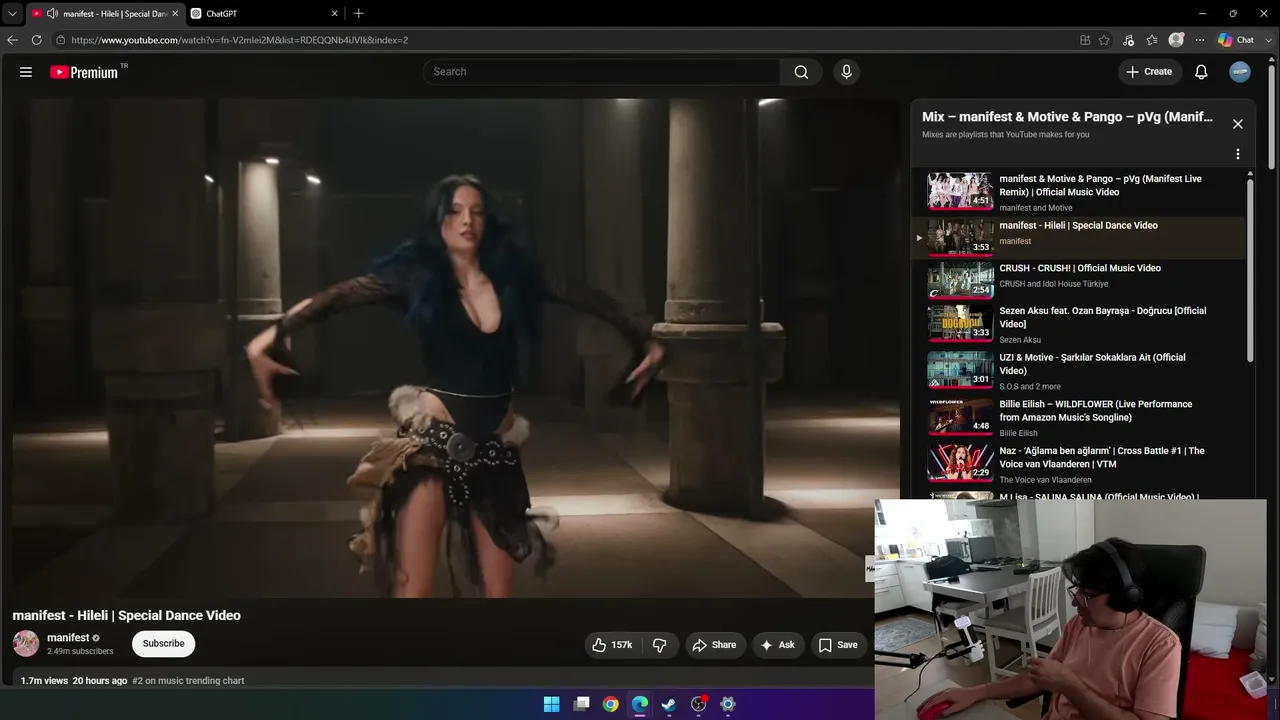
Task: Open "Naz - 'Ağlama ben ağlarım'" playlist title
Action: (x=1102, y=457)
